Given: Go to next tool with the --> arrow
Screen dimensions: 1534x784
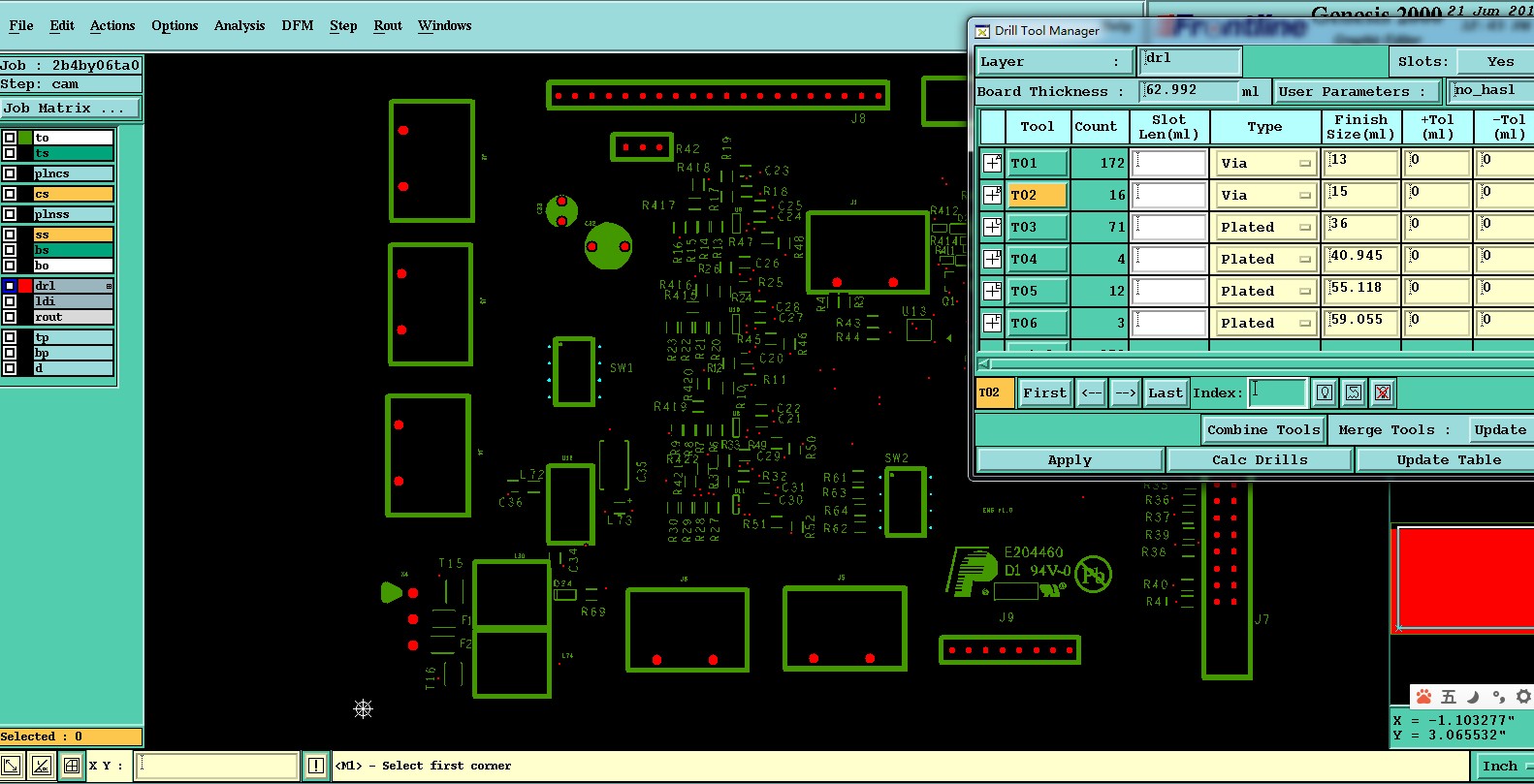Looking at the screenshot, I should click(x=1125, y=392).
